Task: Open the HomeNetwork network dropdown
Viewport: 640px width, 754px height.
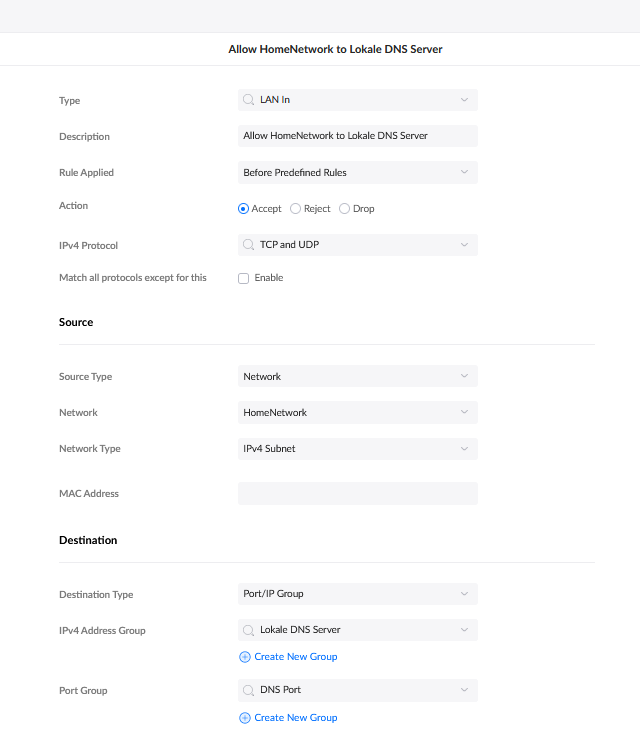Action: click(x=357, y=413)
